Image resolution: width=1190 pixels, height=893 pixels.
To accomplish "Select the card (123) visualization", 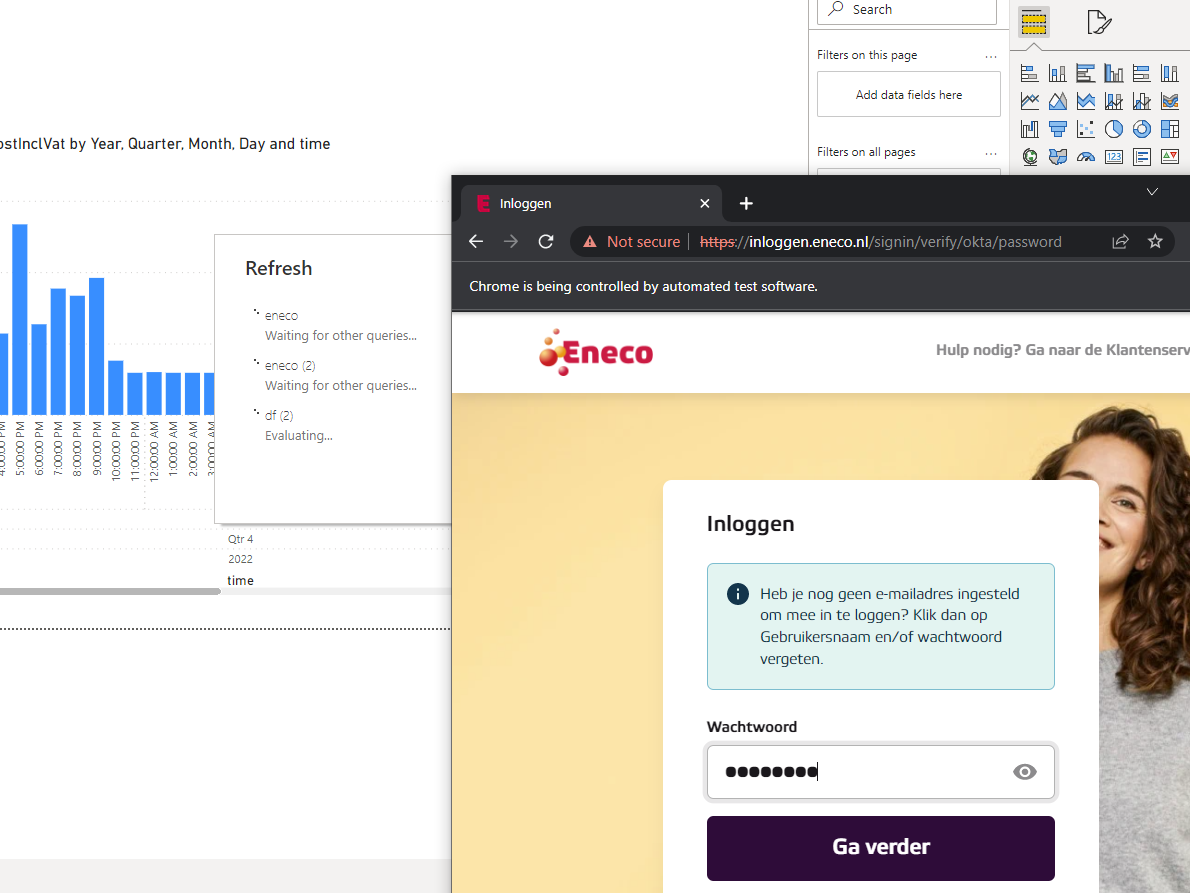I will (1113, 156).
